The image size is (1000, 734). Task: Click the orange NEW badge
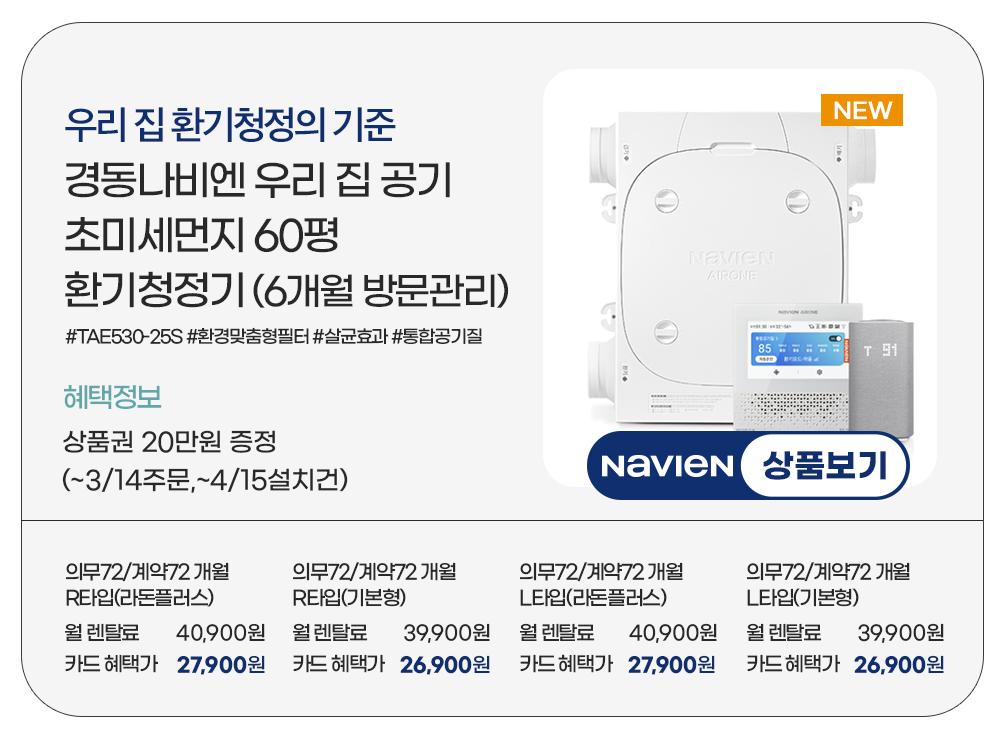(x=862, y=110)
